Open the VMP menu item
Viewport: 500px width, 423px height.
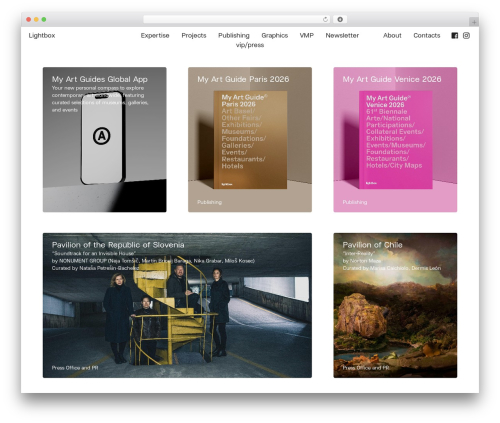pyautogui.click(x=306, y=35)
